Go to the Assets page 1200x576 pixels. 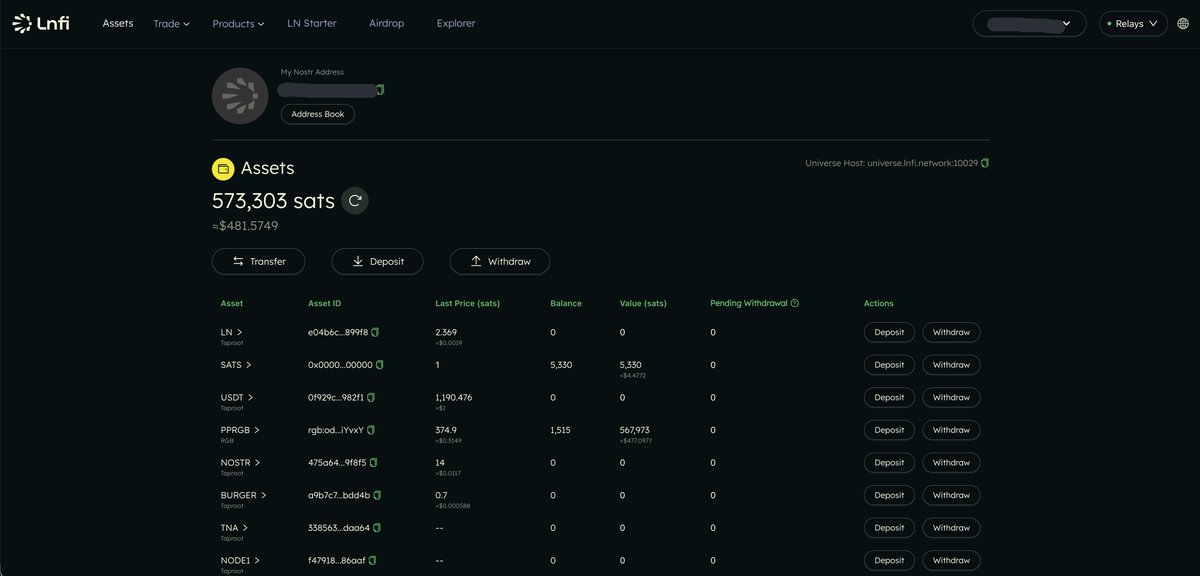(118, 23)
